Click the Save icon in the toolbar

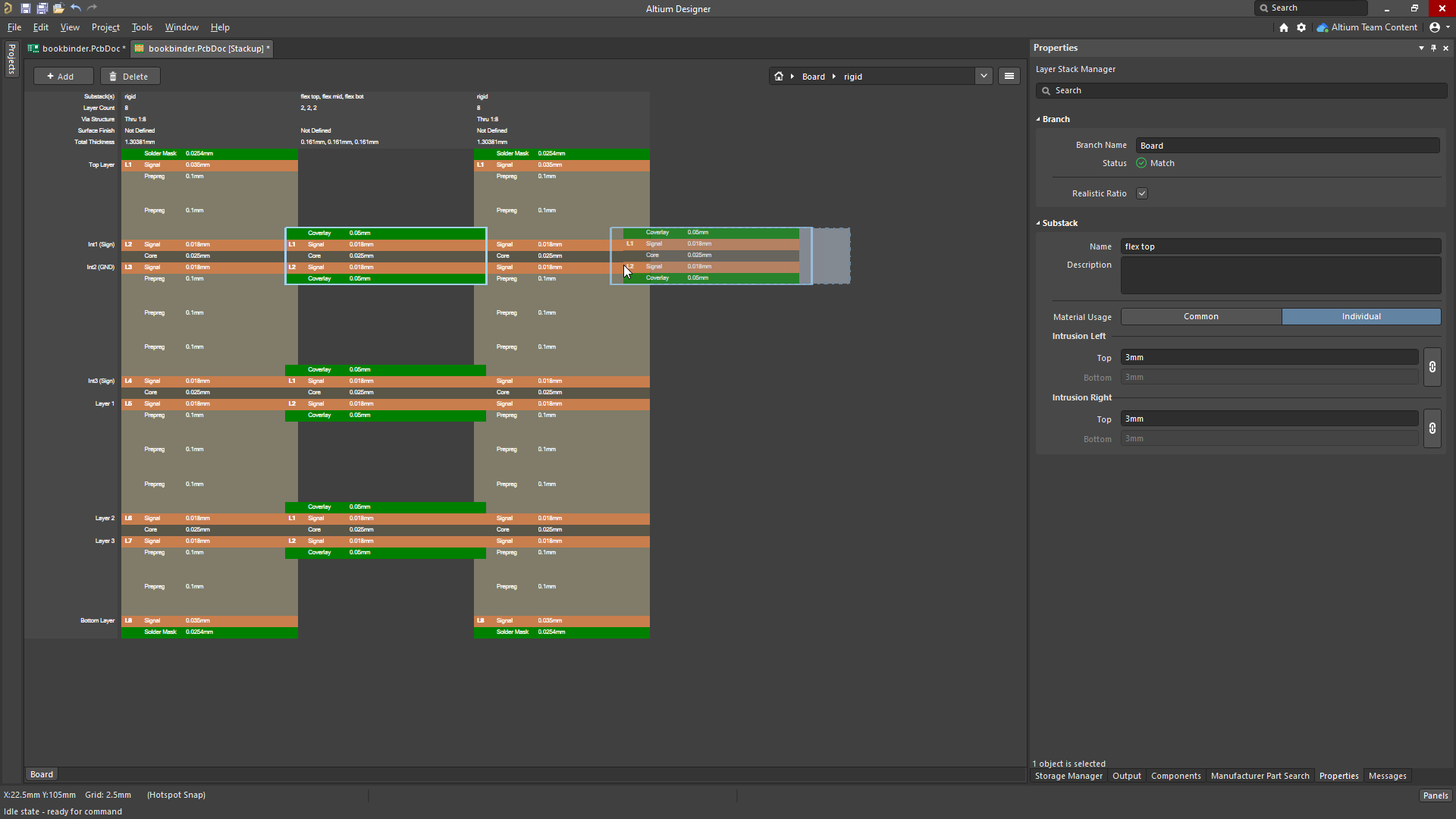pyautogui.click(x=25, y=8)
